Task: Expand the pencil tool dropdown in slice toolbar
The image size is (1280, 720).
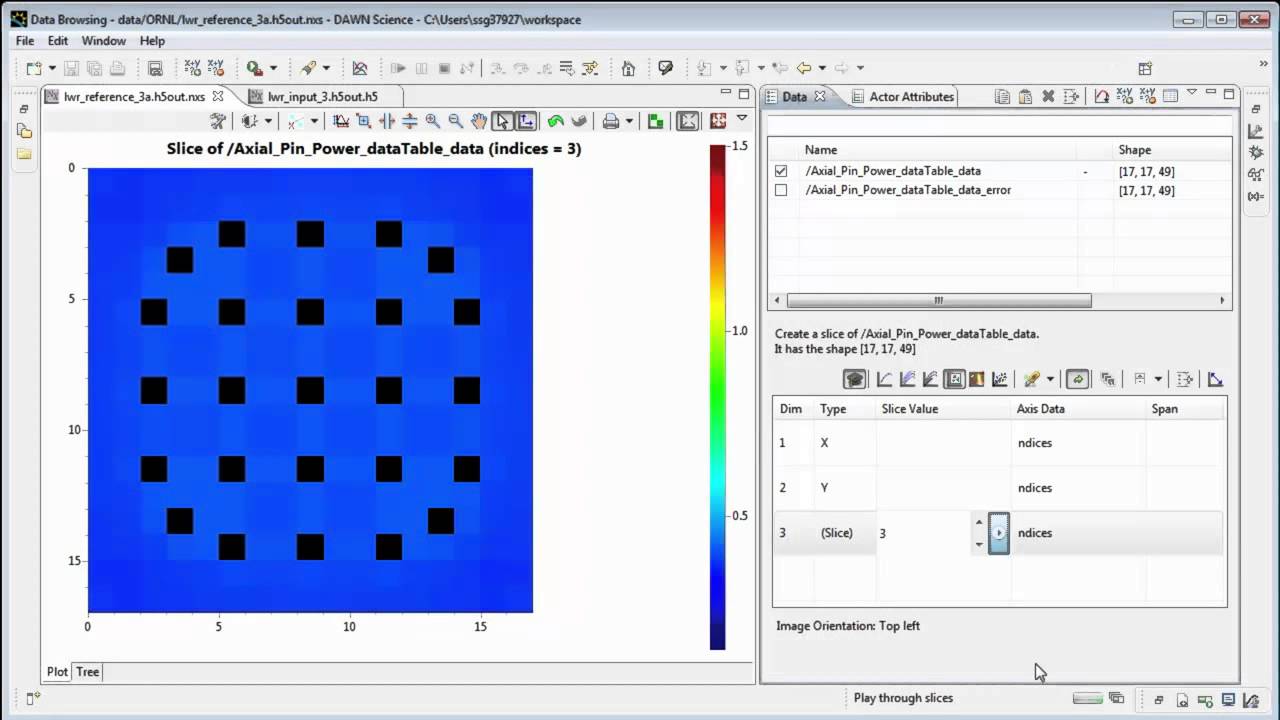Action: coord(1050,379)
